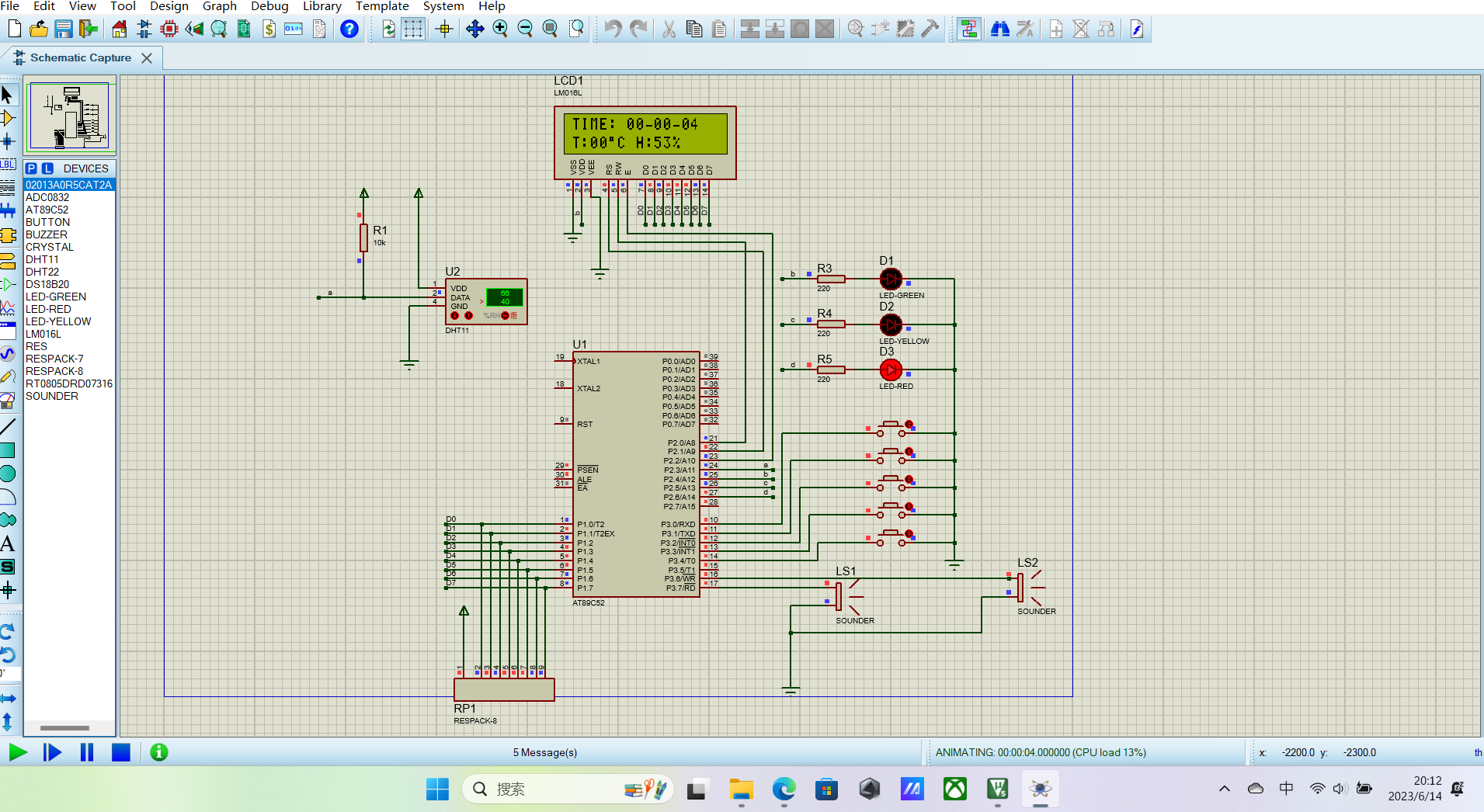Image resolution: width=1484 pixels, height=812 pixels.
Task: Save the project with the floppy icon
Action: coord(64,29)
